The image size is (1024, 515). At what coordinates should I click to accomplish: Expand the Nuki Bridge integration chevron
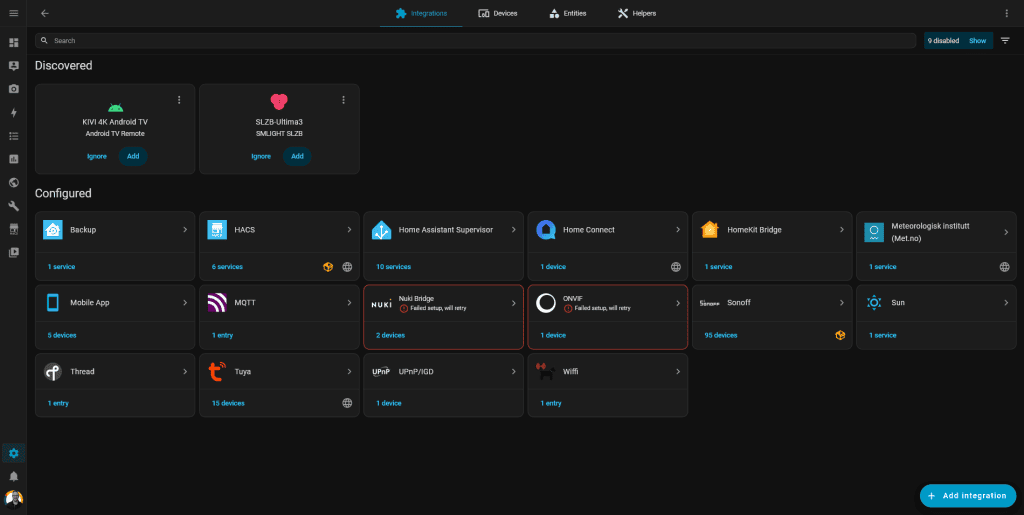point(514,303)
